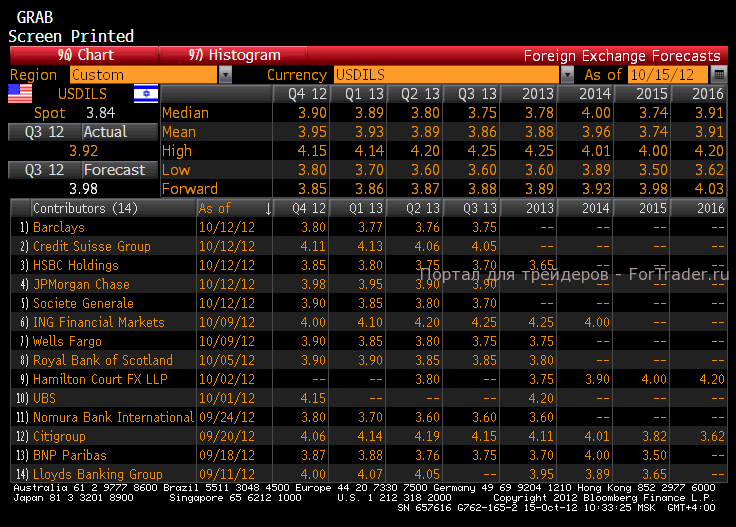
Task: Click Q3 12 Actual value 3.92
Action: point(84,151)
